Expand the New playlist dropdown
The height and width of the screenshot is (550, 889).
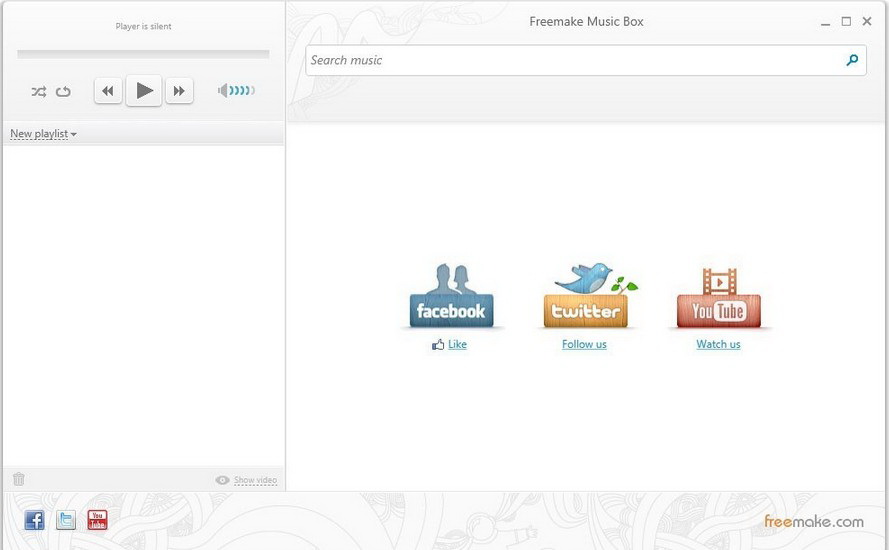(x=43, y=134)
